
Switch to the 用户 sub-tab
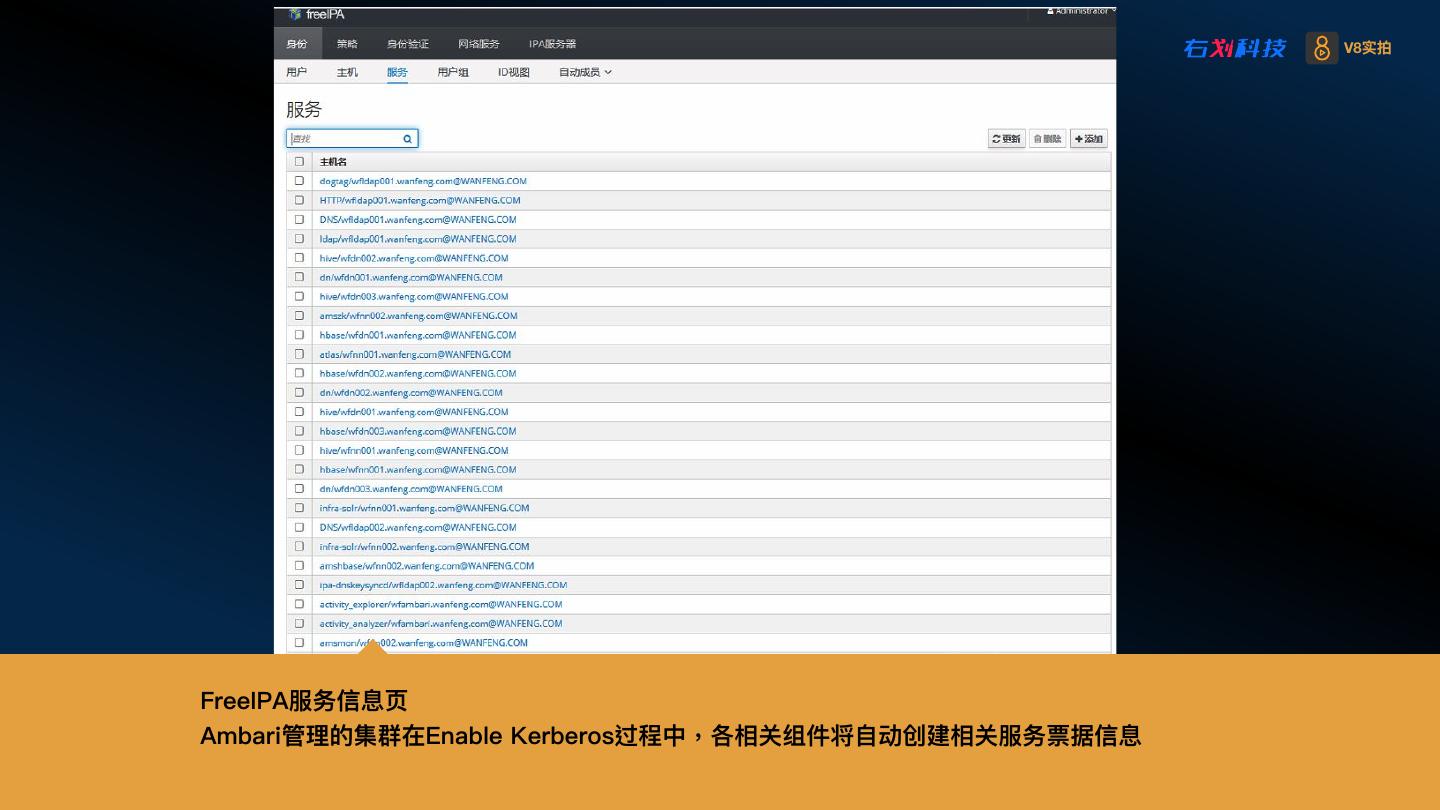(297, 72)
